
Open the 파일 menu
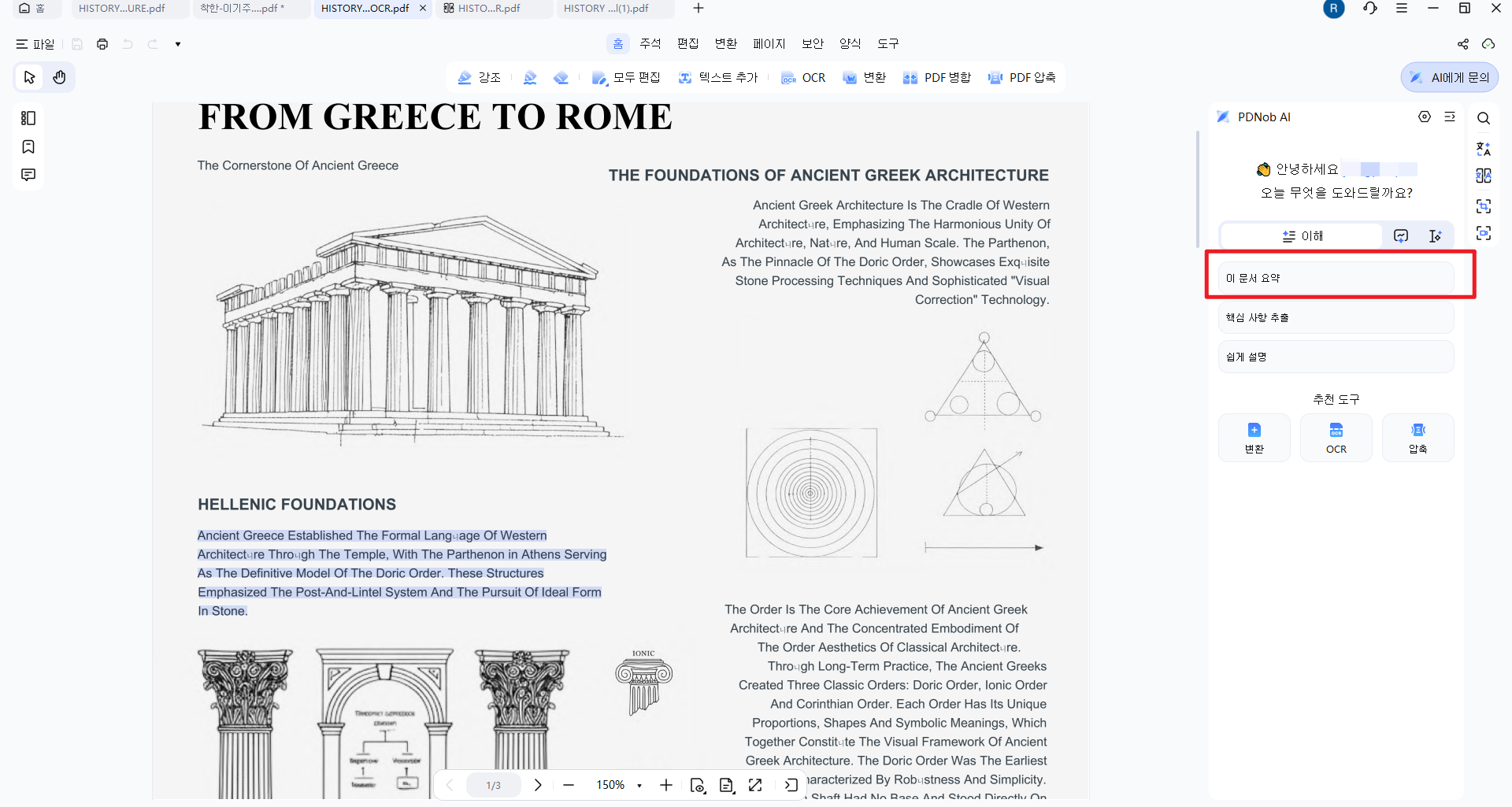point(35,44)
